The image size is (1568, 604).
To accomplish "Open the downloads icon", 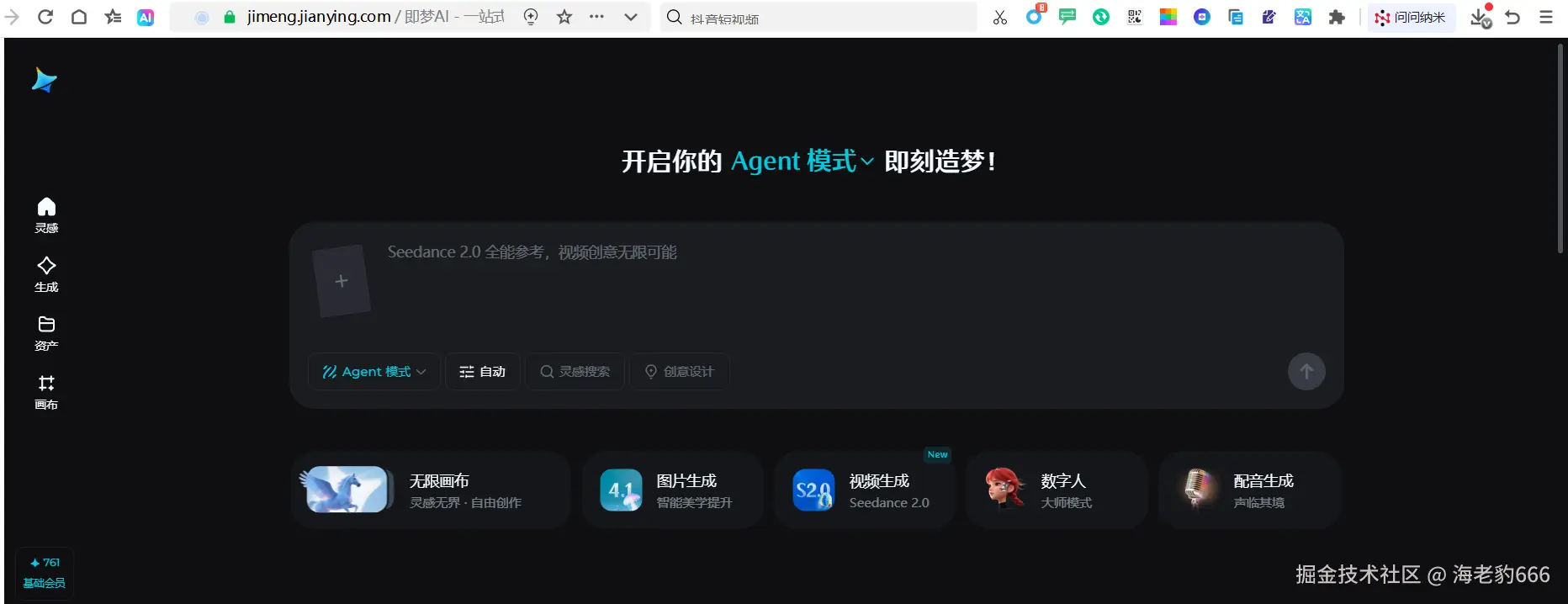I will 1481,18.
